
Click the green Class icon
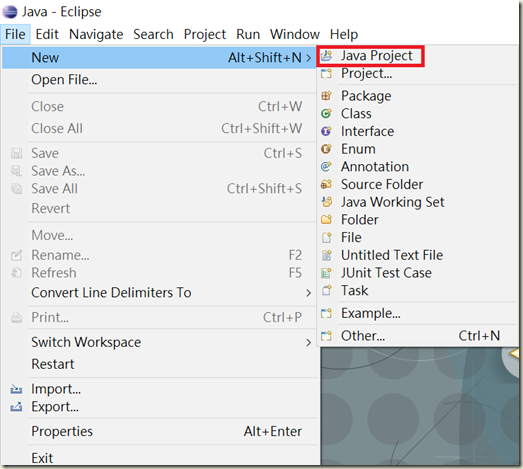click(x=327, y=114)
